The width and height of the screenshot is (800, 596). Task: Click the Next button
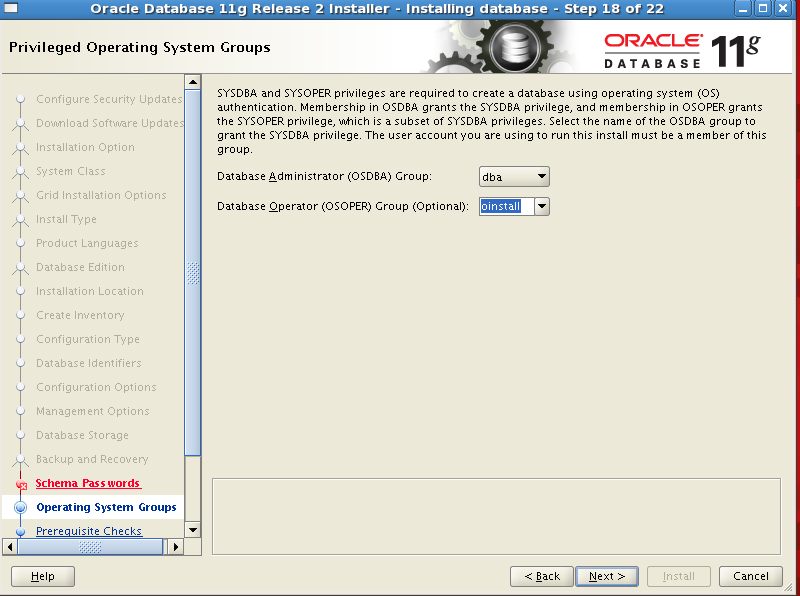(607, 577)
